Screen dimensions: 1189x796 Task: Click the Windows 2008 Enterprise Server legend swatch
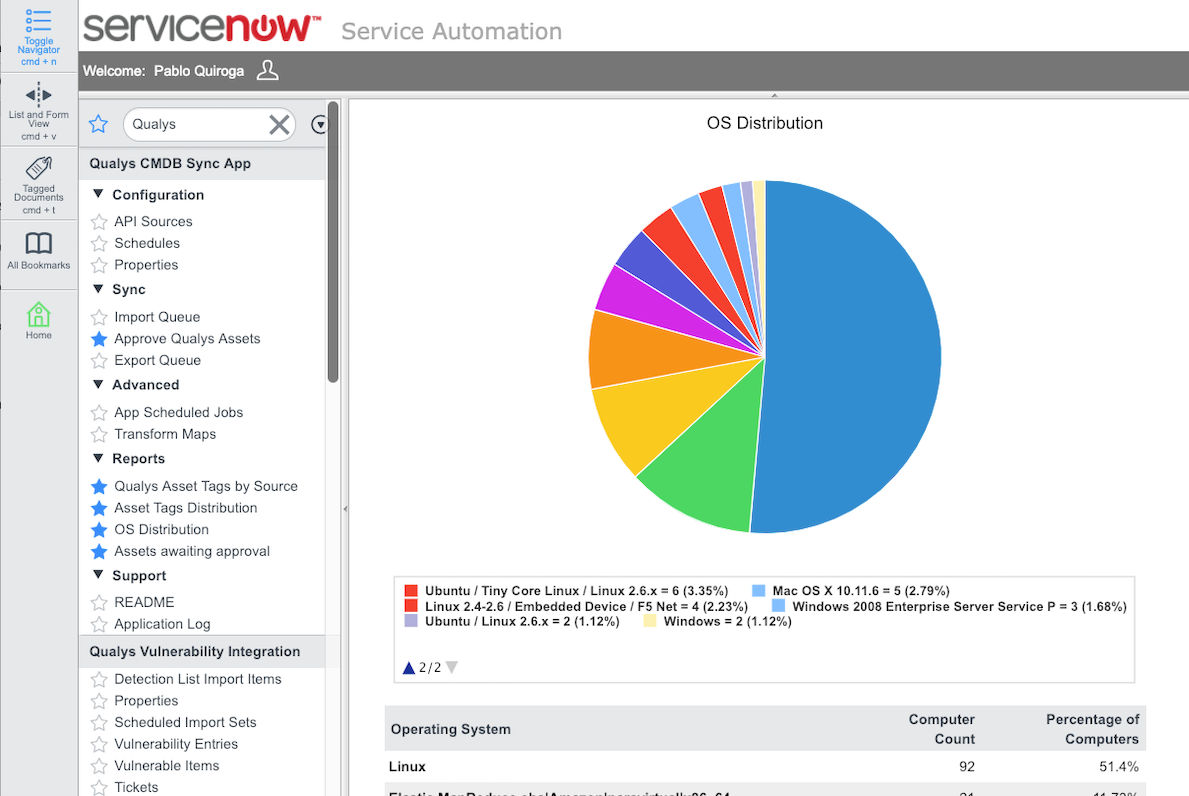(778, 606)
